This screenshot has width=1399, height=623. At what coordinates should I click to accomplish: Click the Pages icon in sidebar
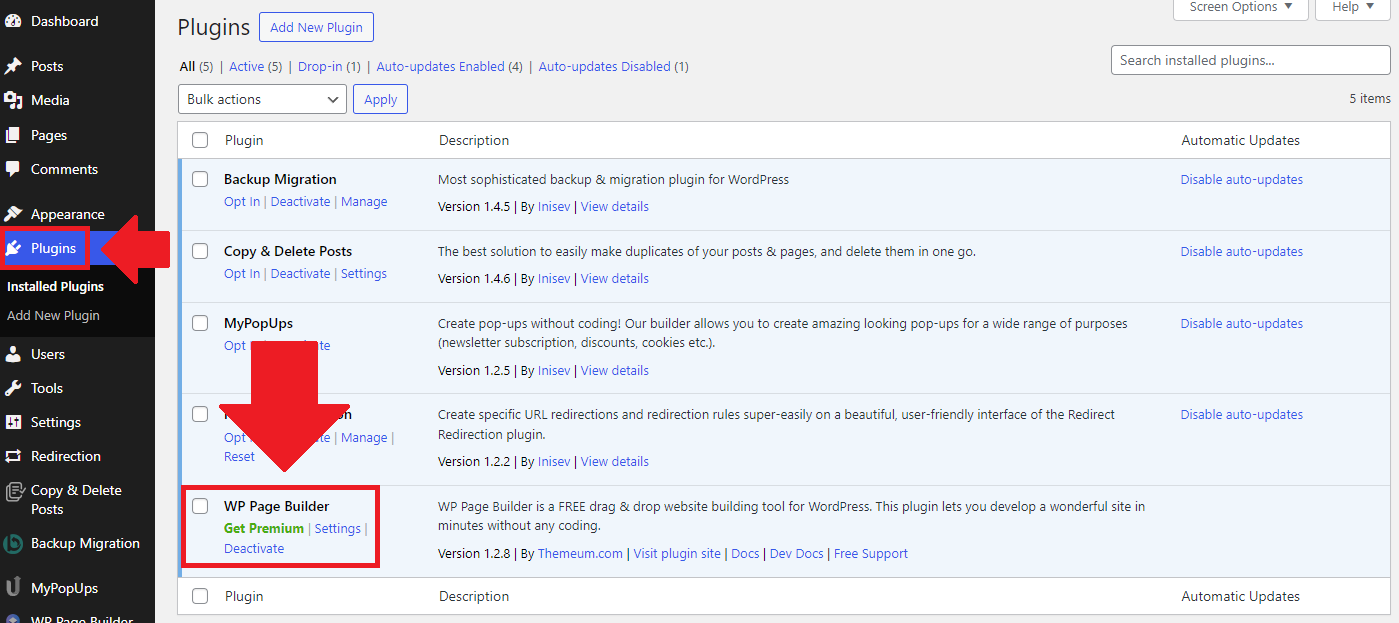click(13, 135)
